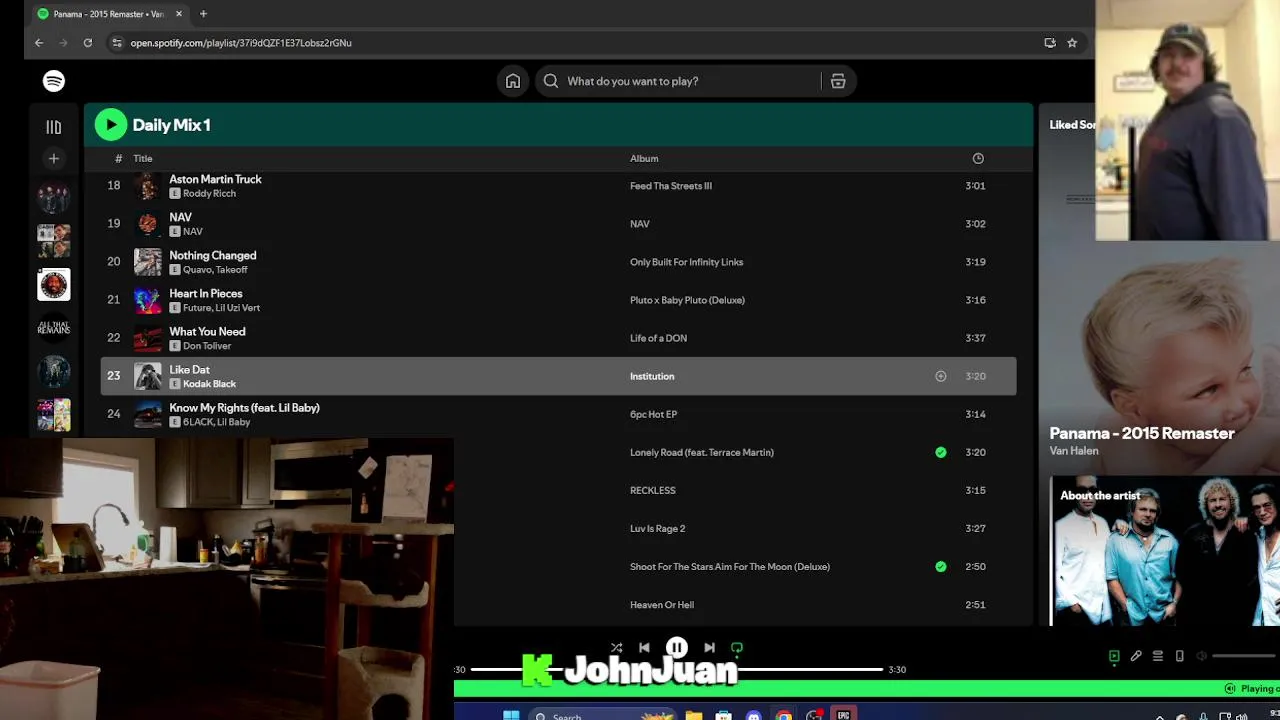Screen dimensions: 1280x720
Task: Open album Feed Tha Streets III
Action: tap(671, 186)
